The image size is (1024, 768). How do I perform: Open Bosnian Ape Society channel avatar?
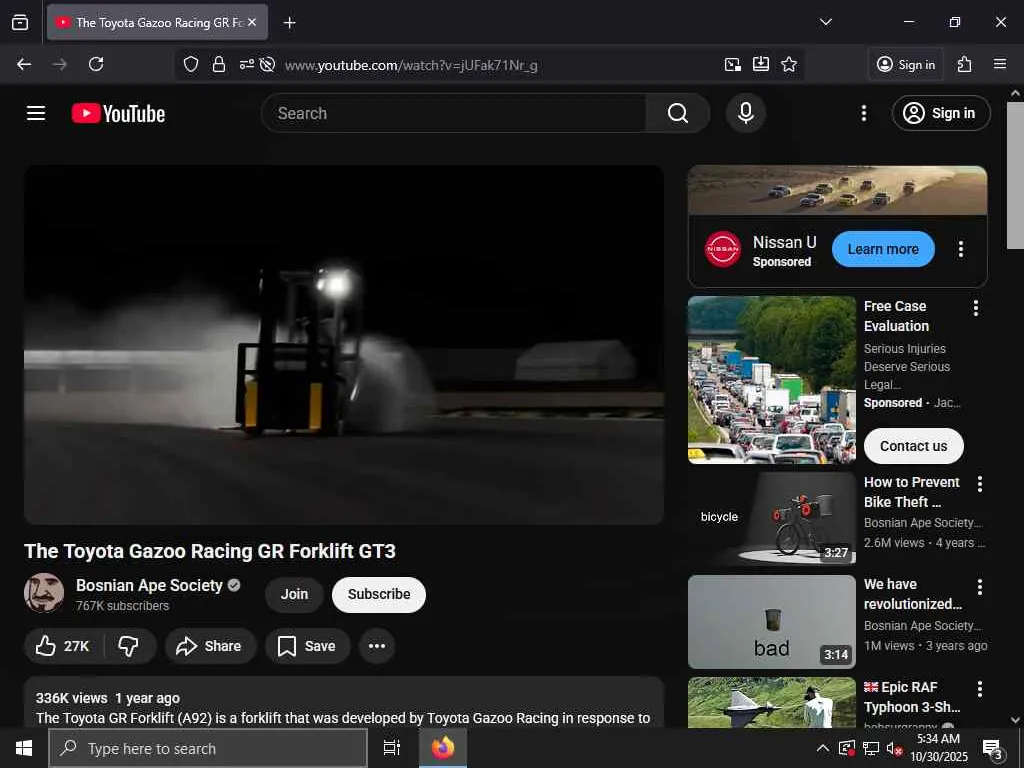coord(44,593)
